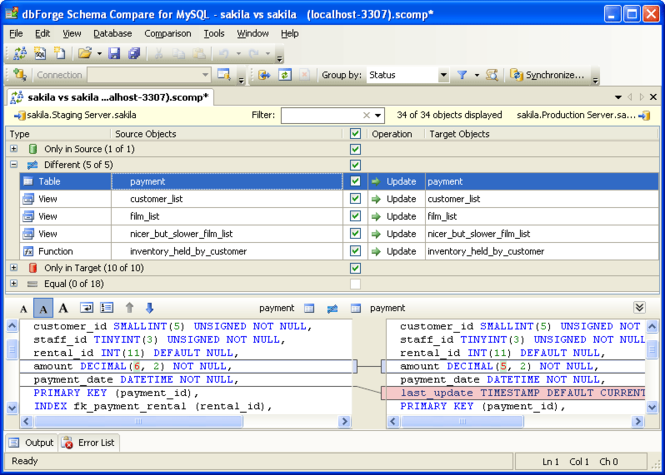Click the Filter text input field
Image resolution: width=665 pixels, height=475 pixels.
(x=322, y=115)
